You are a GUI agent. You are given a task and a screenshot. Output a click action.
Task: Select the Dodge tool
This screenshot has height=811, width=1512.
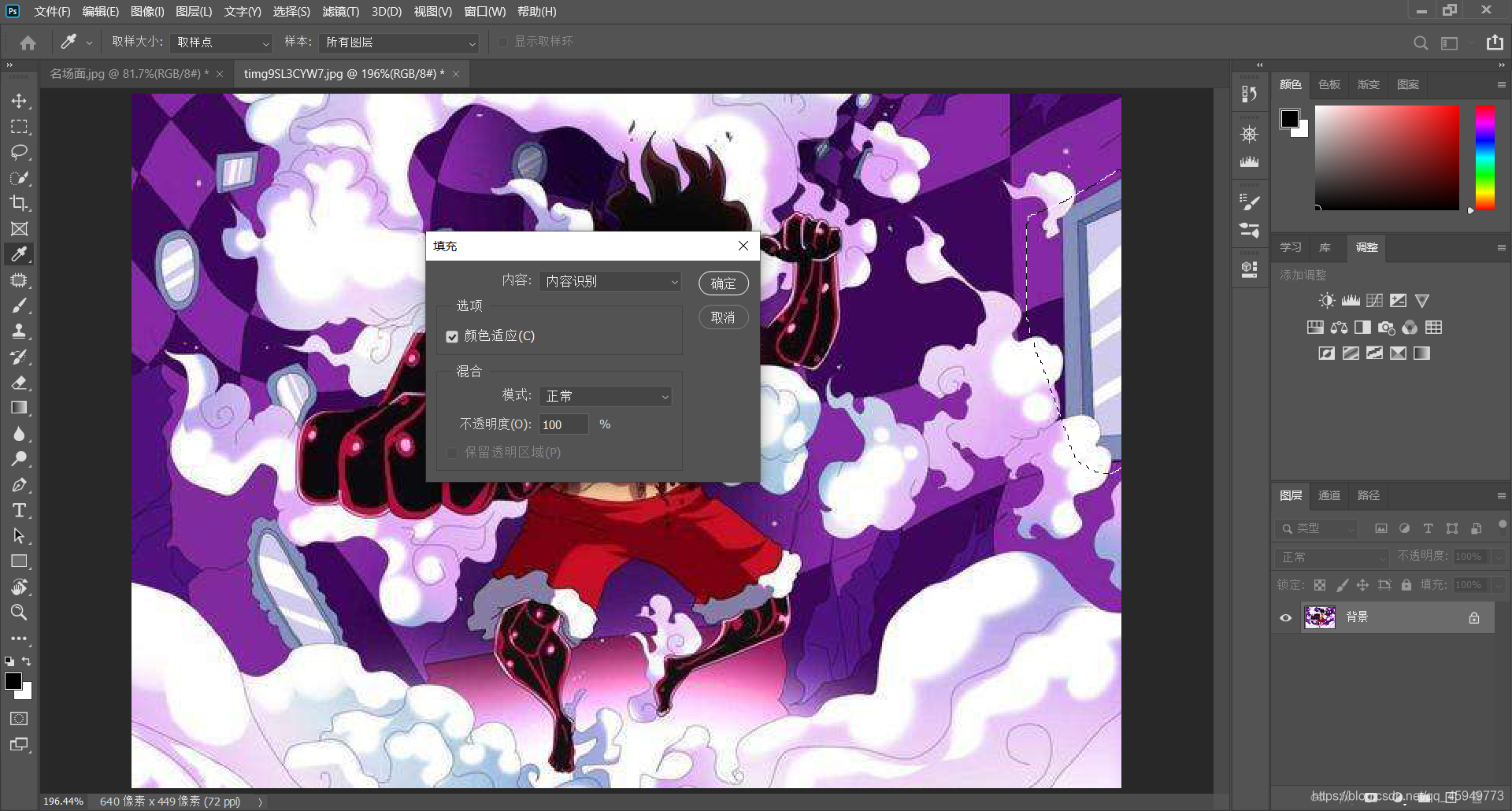(x=19, y=459)
